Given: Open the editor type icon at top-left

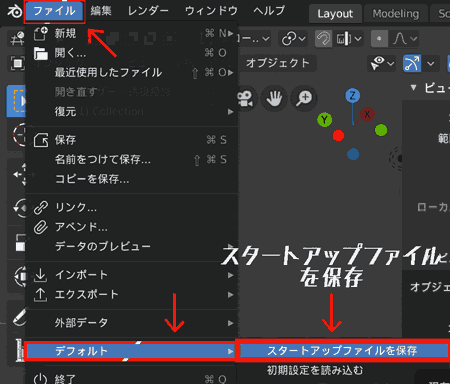Looking at the screenshot, I should (17, 39).
